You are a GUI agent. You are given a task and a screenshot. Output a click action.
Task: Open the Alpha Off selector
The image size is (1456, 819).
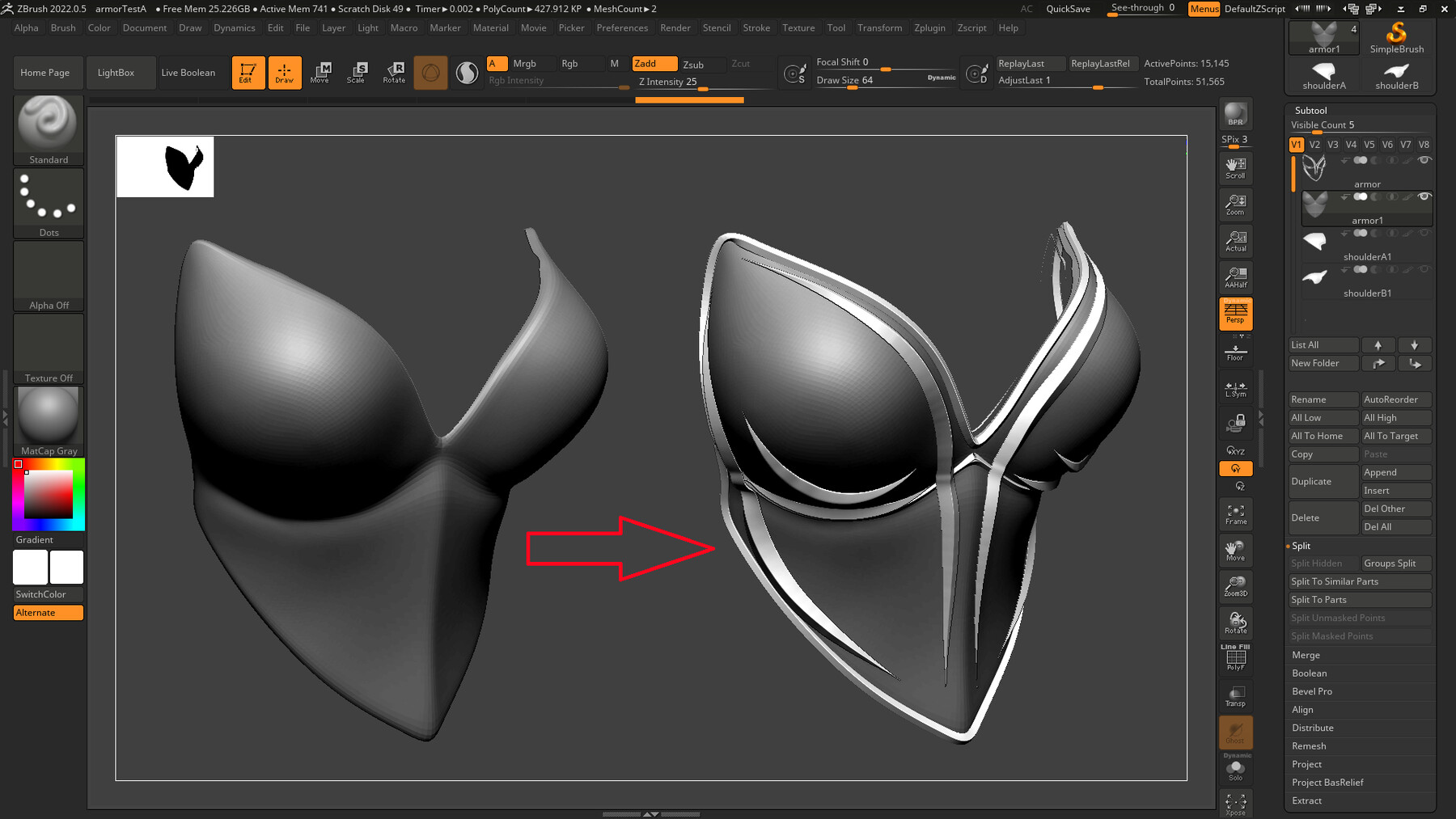pos(49,276)
